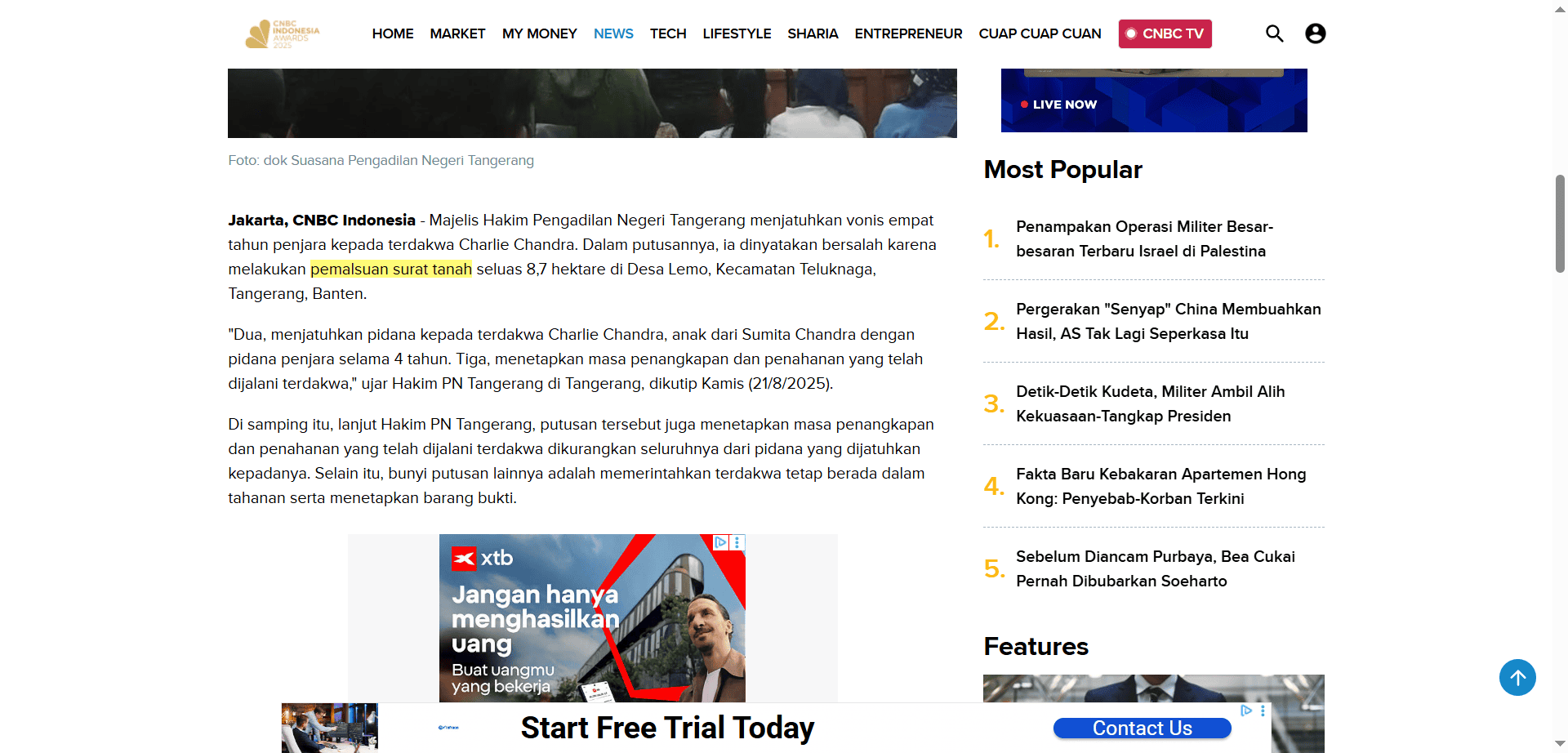Read the Hong Kong apartment fire article
Viewport: 1568px width, 753px height.
click(x=1160, y=486)
